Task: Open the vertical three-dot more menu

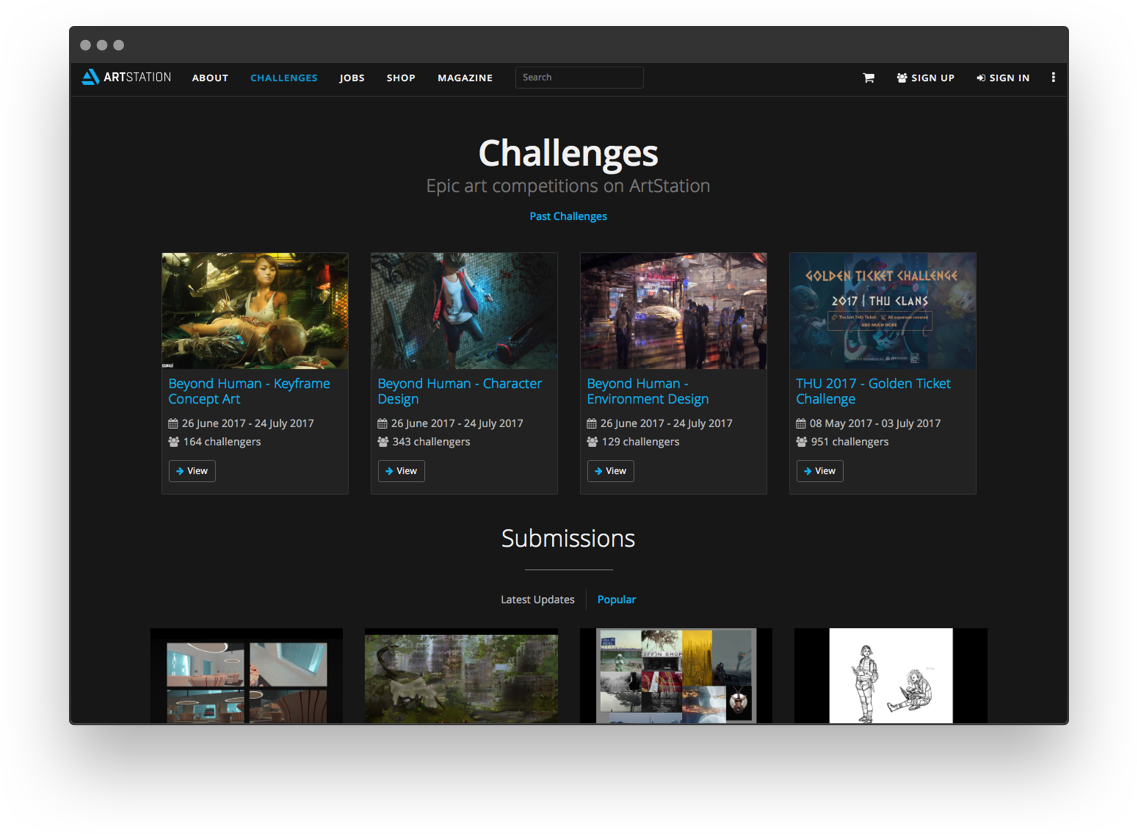Action: (x=1053, y=77)
